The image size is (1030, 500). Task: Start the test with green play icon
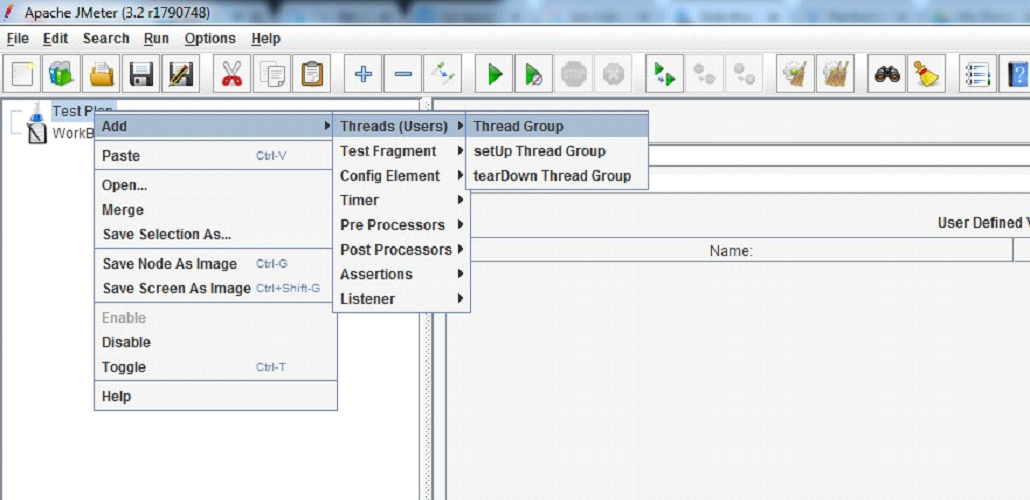click(x=494, y=74)
